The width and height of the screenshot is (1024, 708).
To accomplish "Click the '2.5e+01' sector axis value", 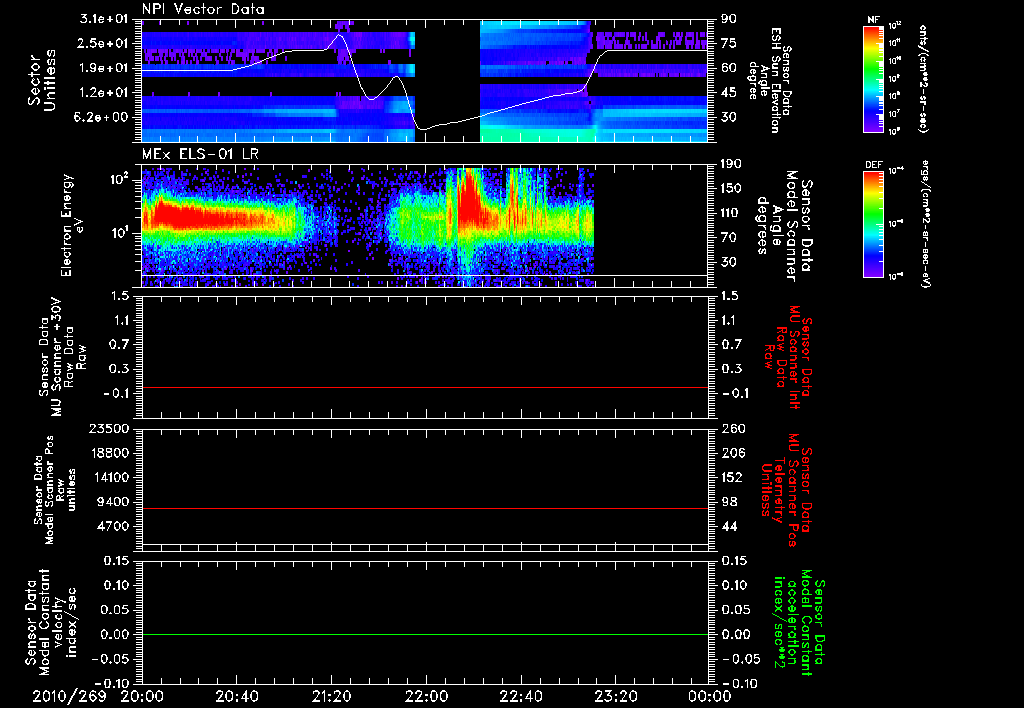I will 104,43.
